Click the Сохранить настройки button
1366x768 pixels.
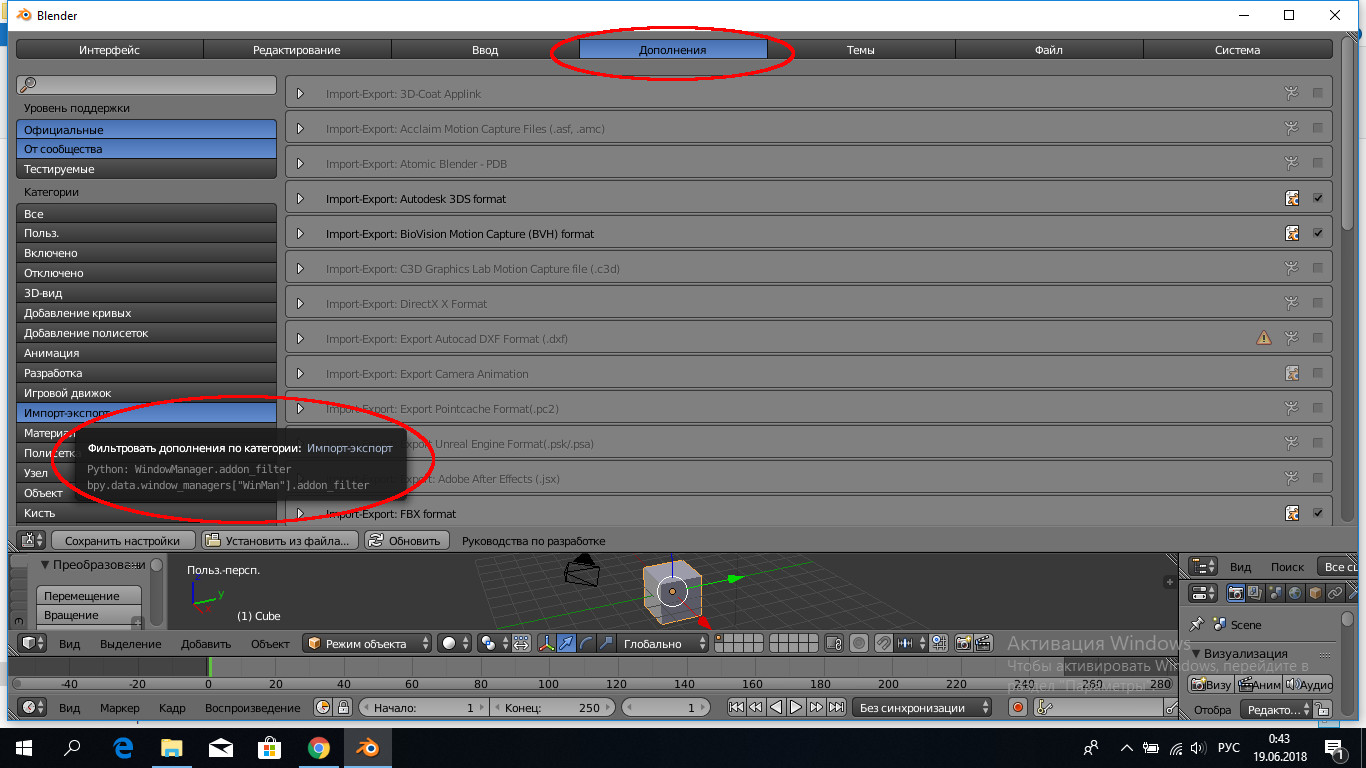point(123,540)
